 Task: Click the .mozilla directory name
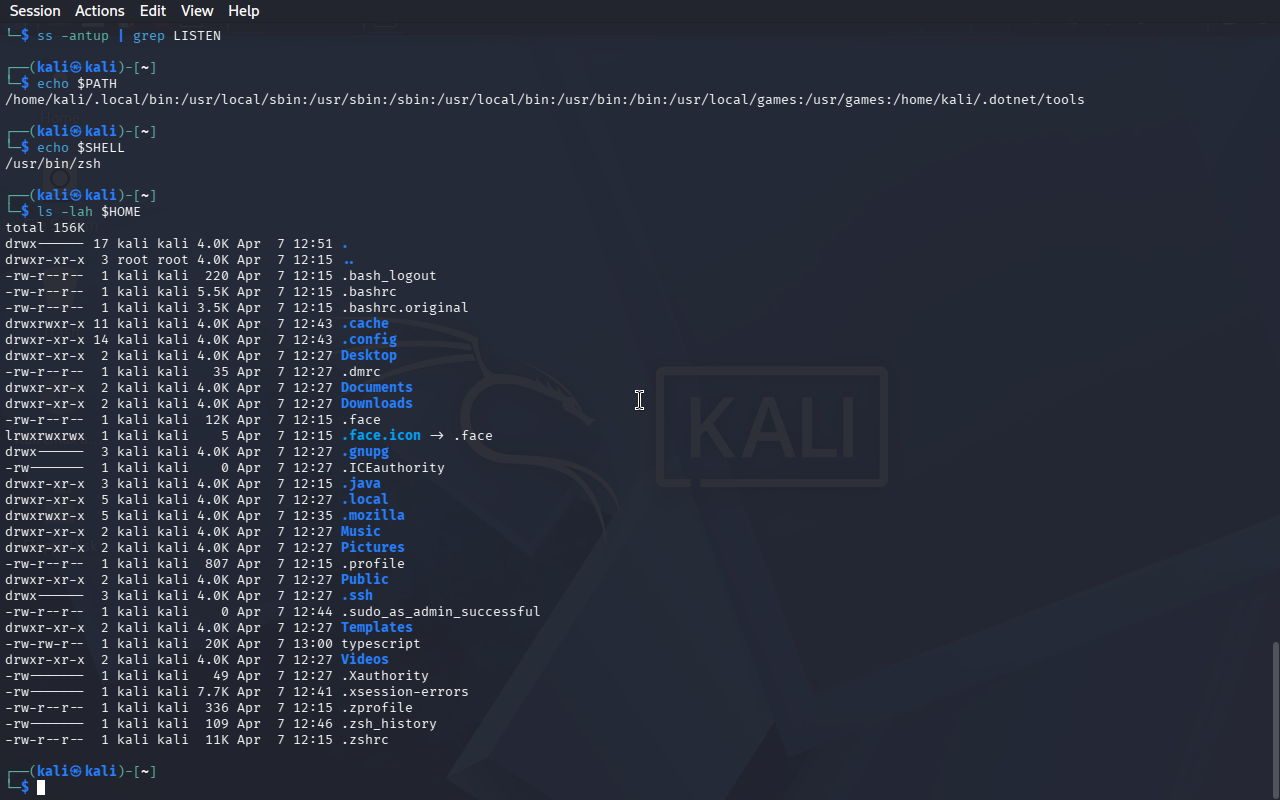click(x=372, y=515)
